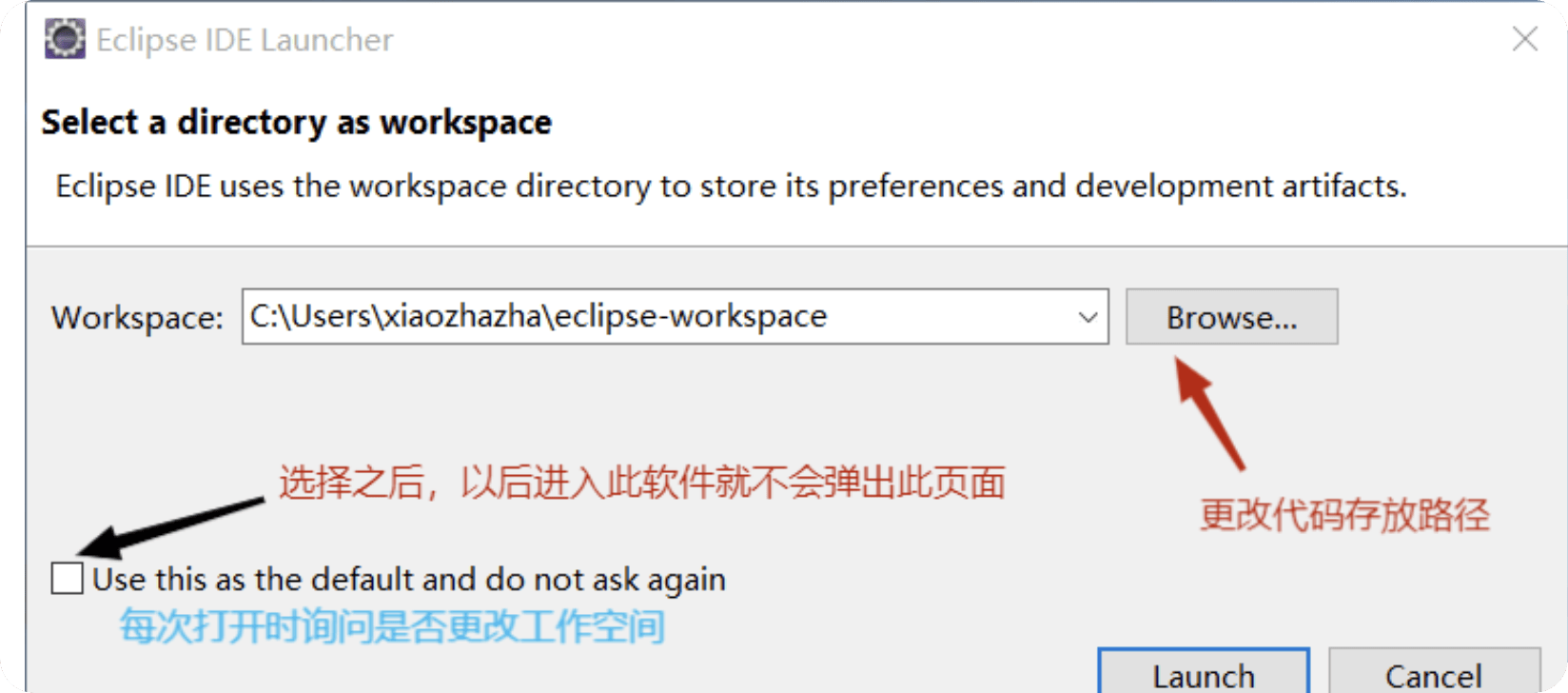Click the 'eclipse-workspace' path text

click(x=691, y=316)
